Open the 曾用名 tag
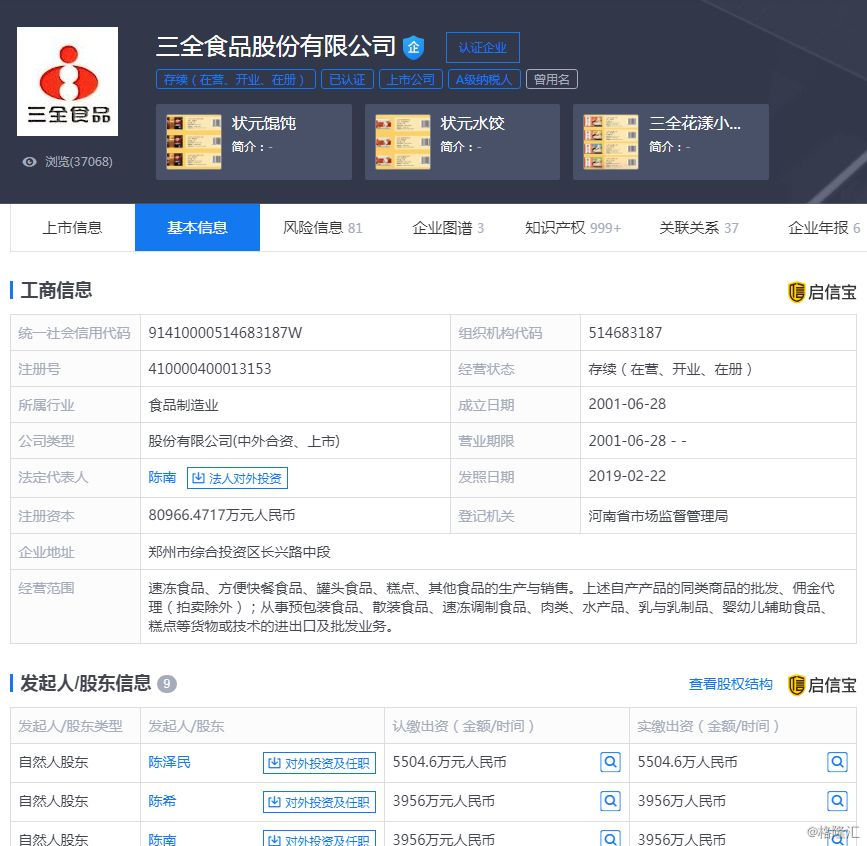867x846 pixels. [551, 80]
